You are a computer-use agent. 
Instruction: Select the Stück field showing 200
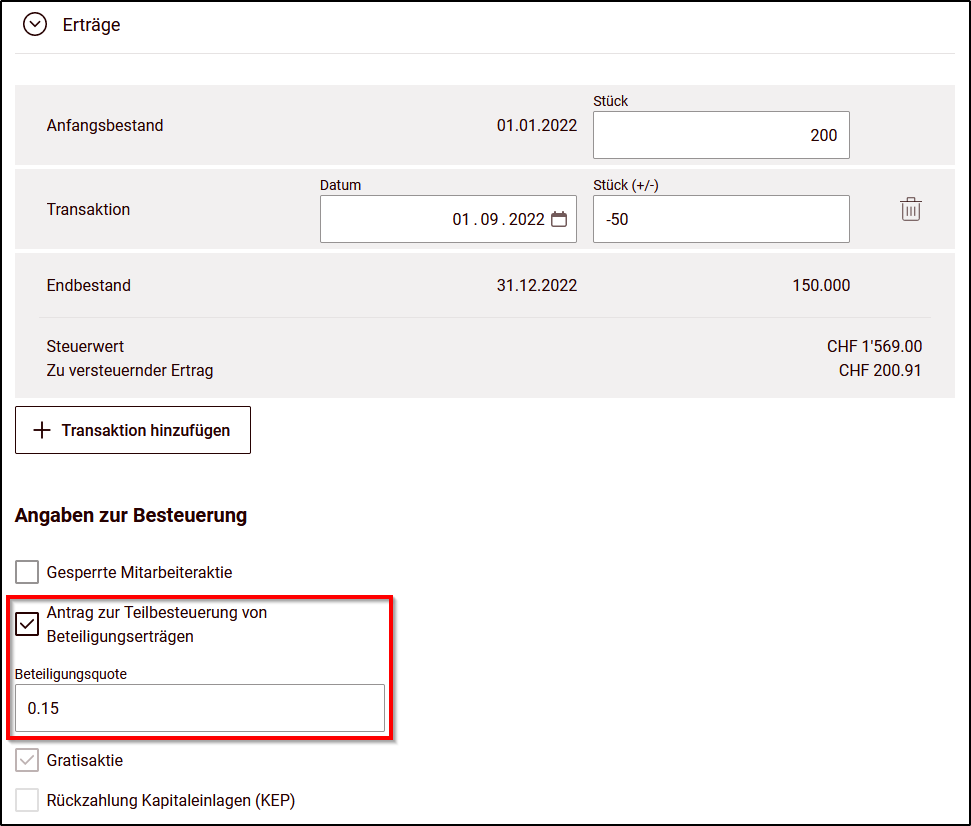coord(720,135)
